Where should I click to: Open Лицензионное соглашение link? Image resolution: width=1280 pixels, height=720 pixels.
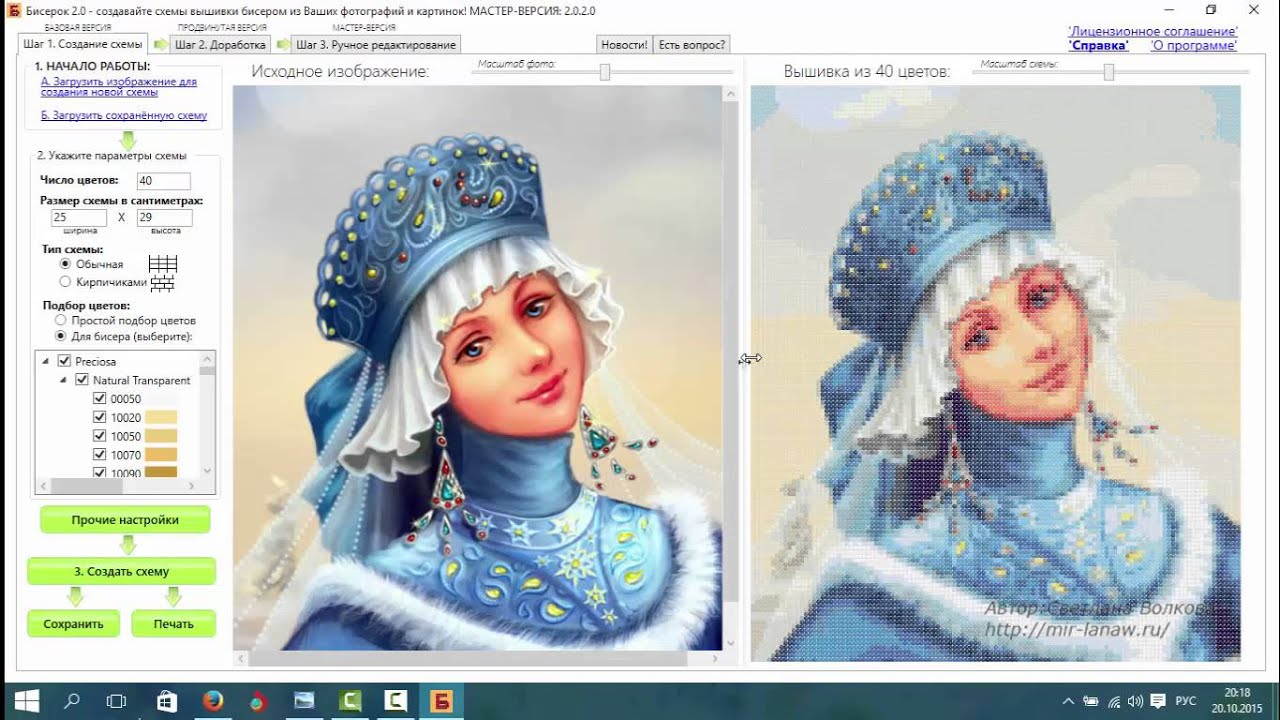[x=1153, y=32]
